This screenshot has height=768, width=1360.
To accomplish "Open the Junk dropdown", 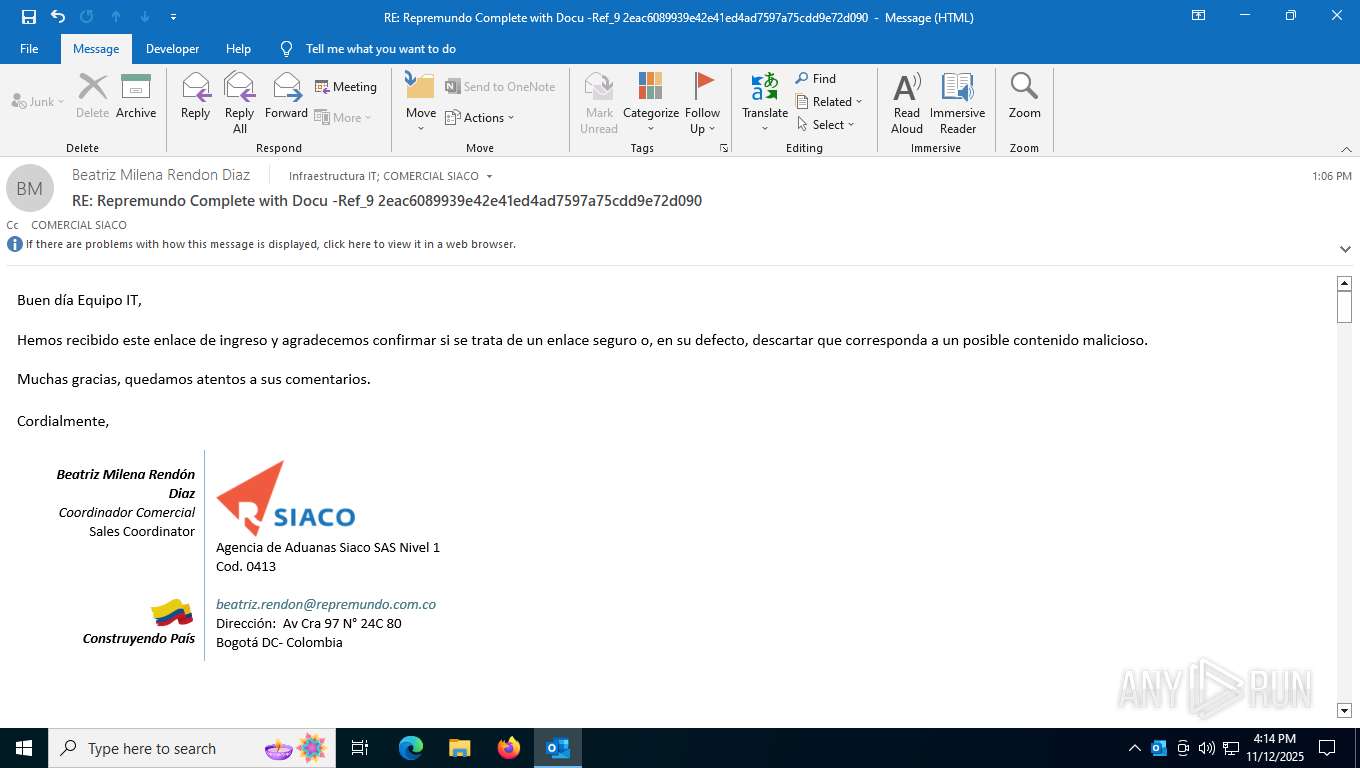I will (38, 102).
